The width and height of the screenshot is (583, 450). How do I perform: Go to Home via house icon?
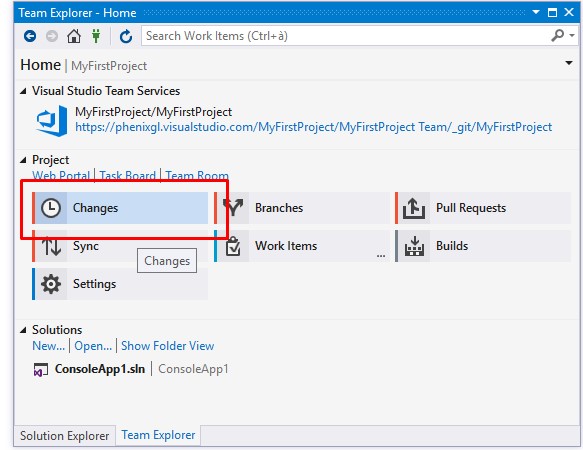coord(74,36)
